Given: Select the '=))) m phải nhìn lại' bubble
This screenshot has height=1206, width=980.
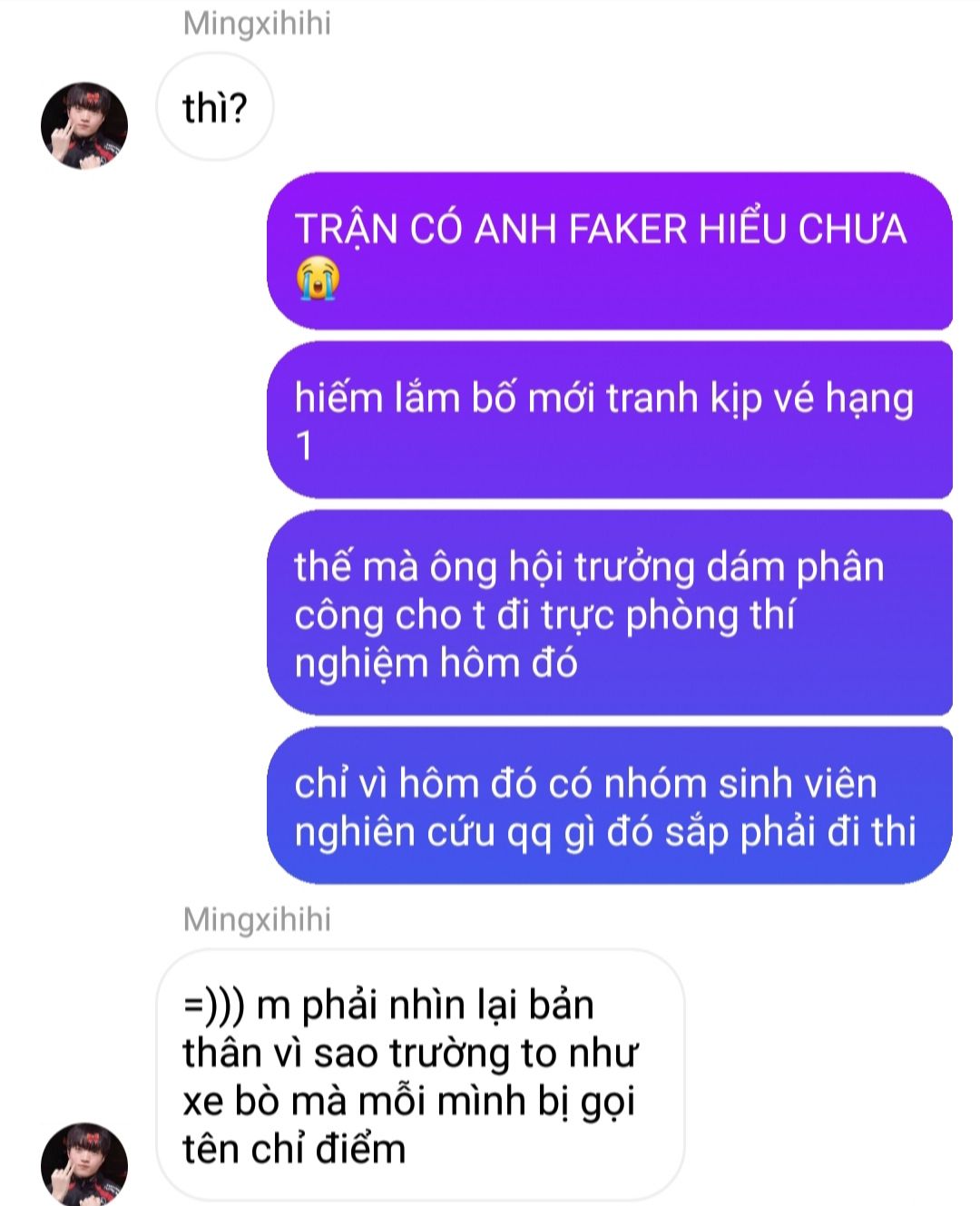Looking at the screenshot, I should tap(420, 1075).
